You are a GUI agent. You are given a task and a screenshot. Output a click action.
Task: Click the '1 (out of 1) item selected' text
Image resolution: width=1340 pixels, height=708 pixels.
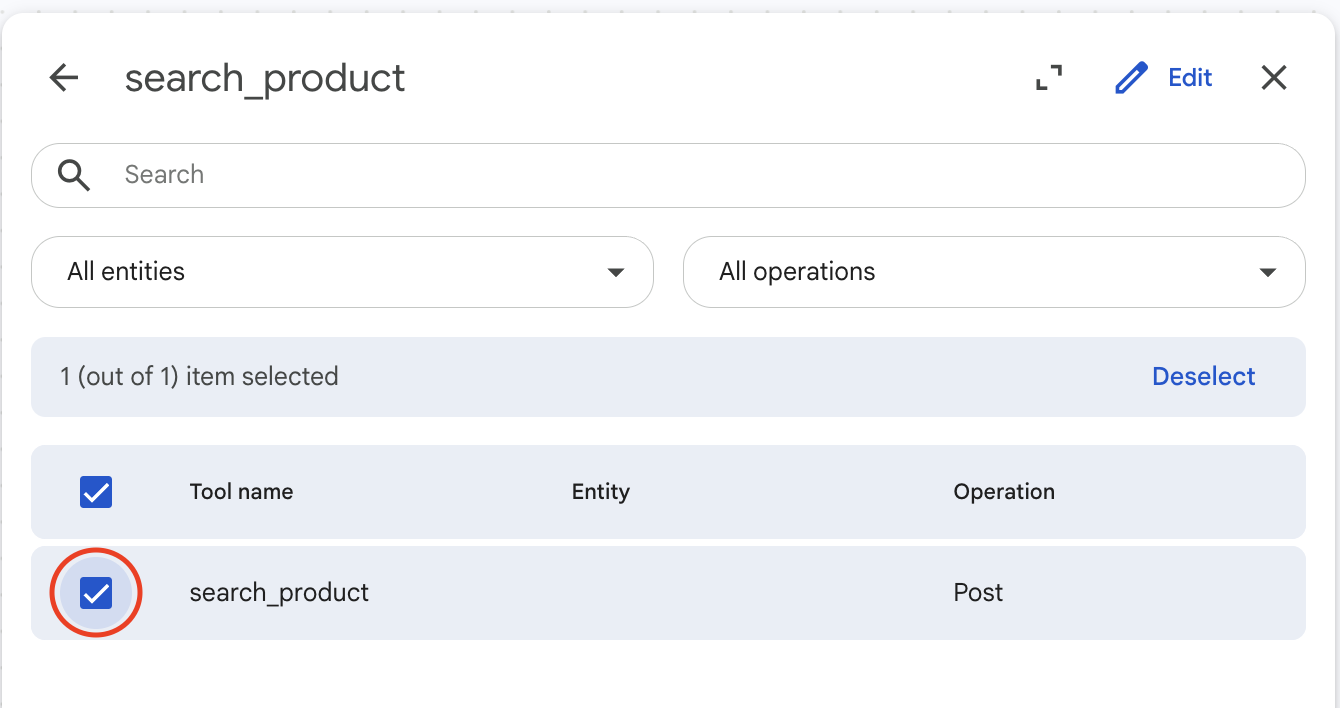199,377
